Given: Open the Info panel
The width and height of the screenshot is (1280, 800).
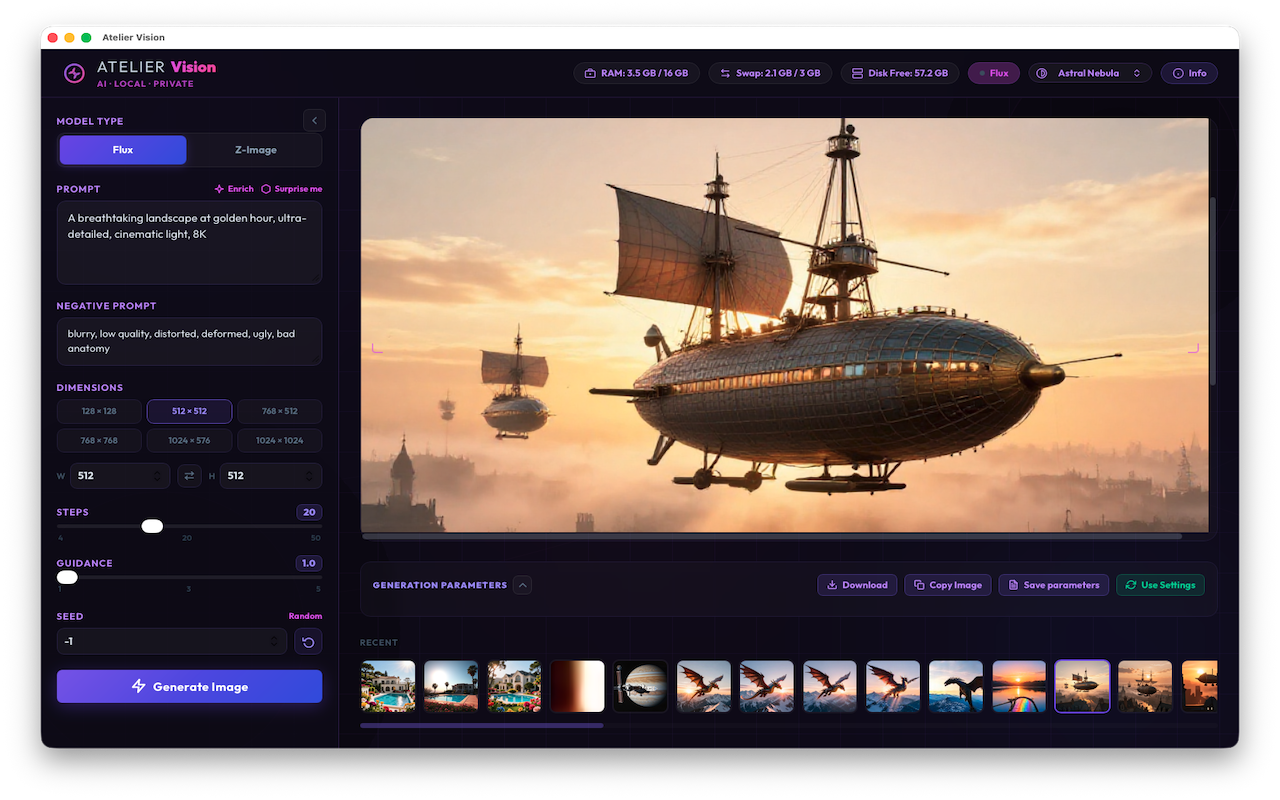Looking at the screenshot, I should pos(1189,73).
